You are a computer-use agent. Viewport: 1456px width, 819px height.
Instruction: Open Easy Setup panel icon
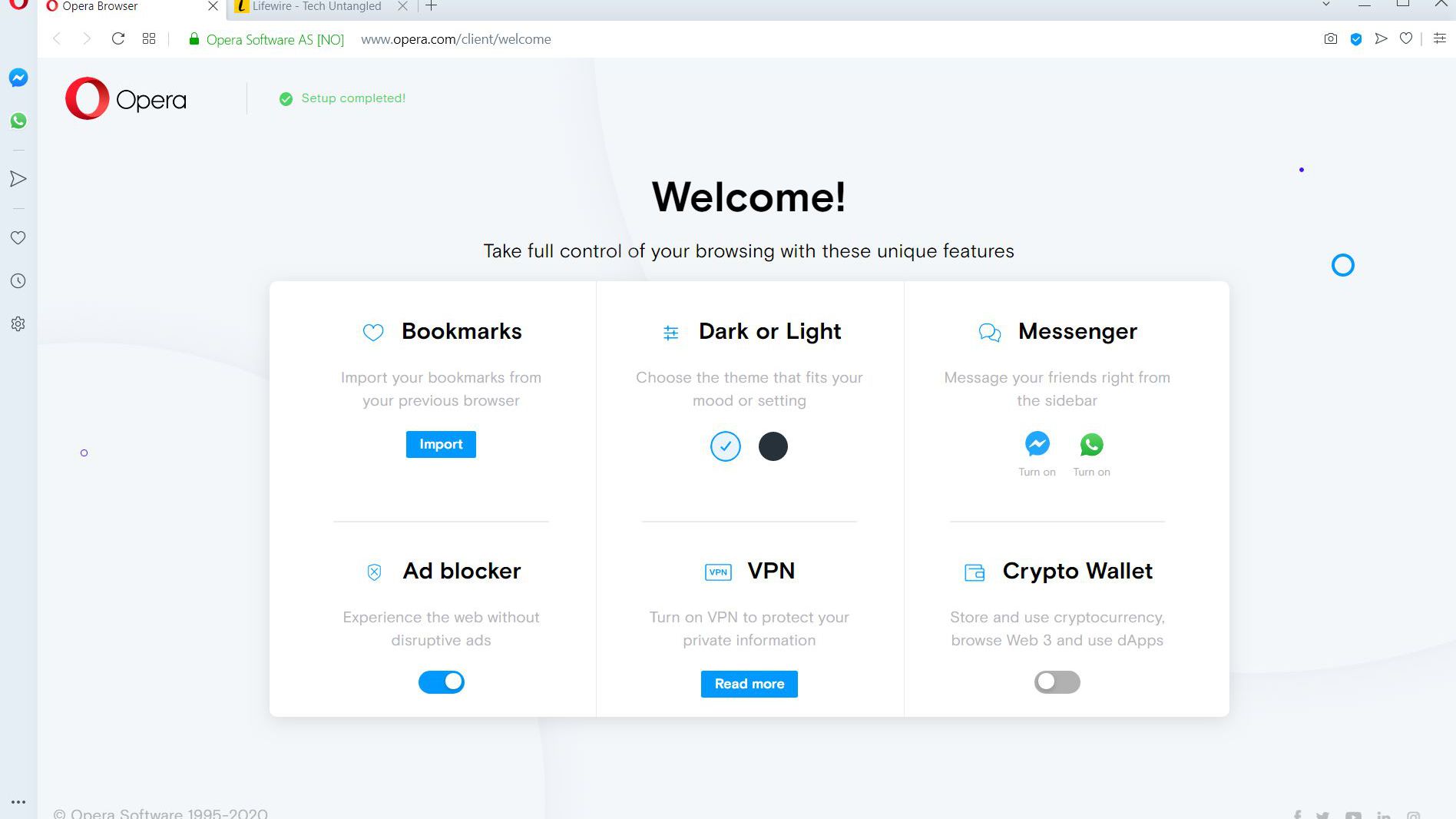1440,39
